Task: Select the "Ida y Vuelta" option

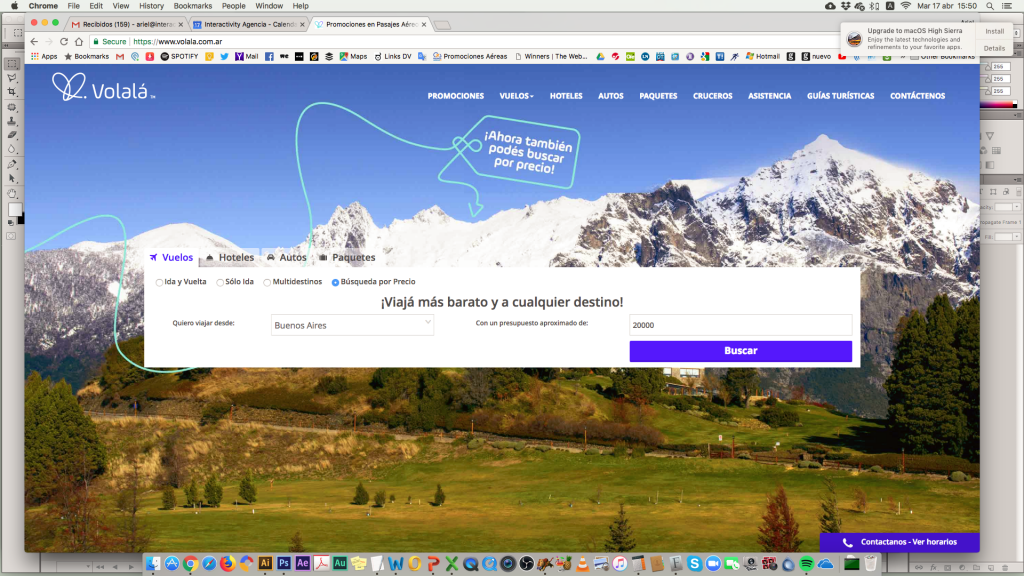Action: coord(180,282)
